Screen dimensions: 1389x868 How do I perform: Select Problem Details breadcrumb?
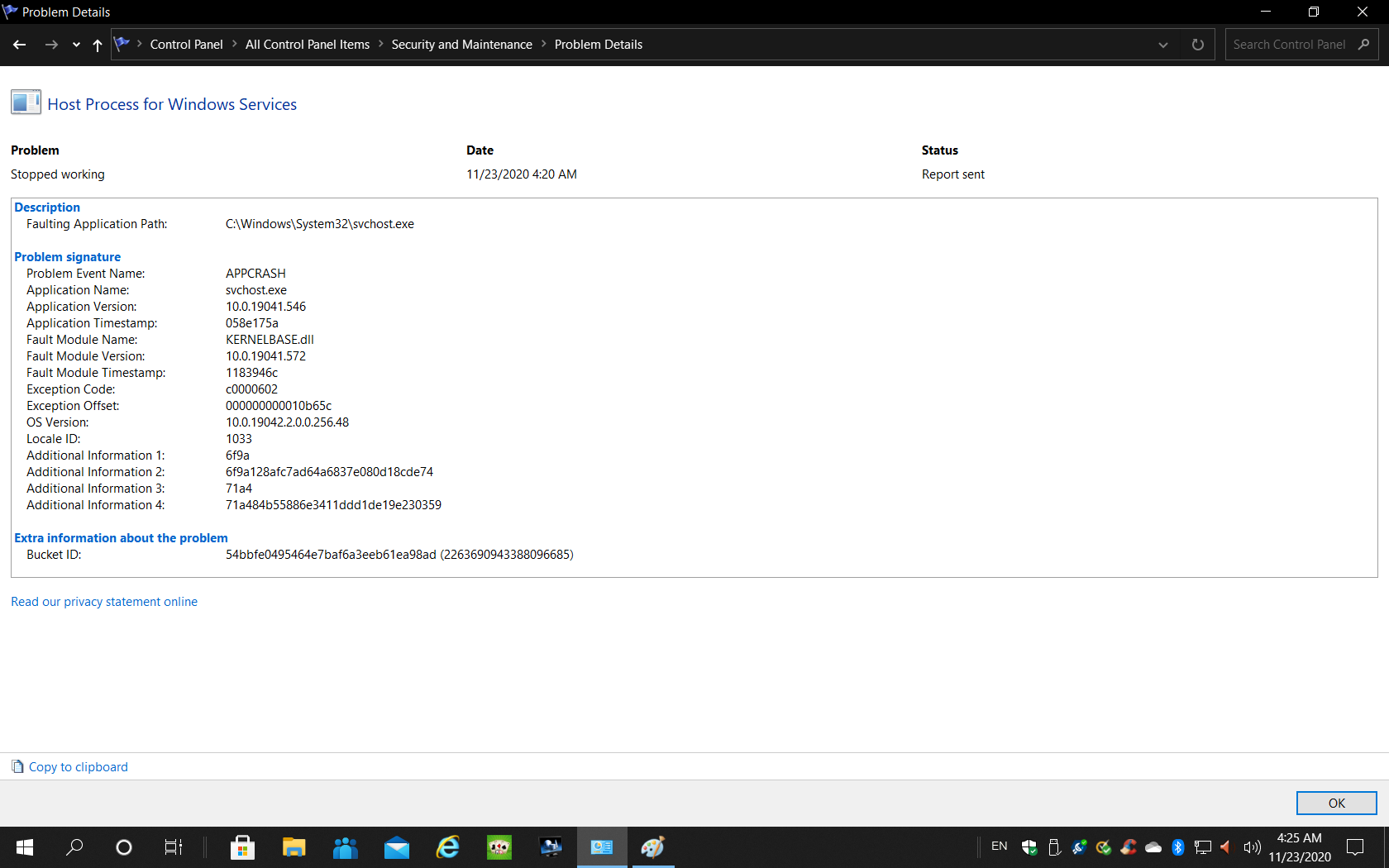(599, 45)
